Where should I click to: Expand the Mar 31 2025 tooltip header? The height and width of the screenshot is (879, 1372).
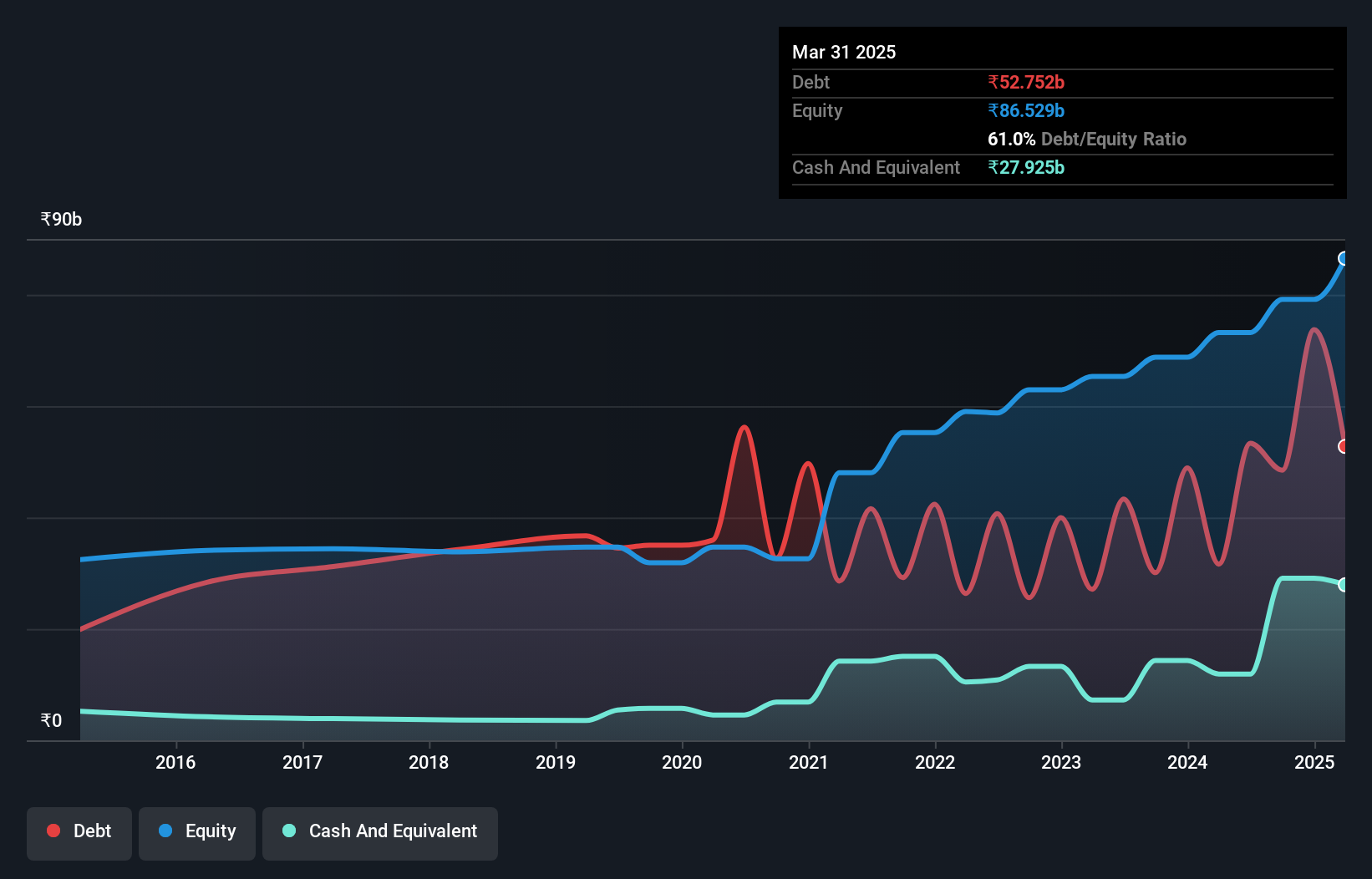pos(844,52)
